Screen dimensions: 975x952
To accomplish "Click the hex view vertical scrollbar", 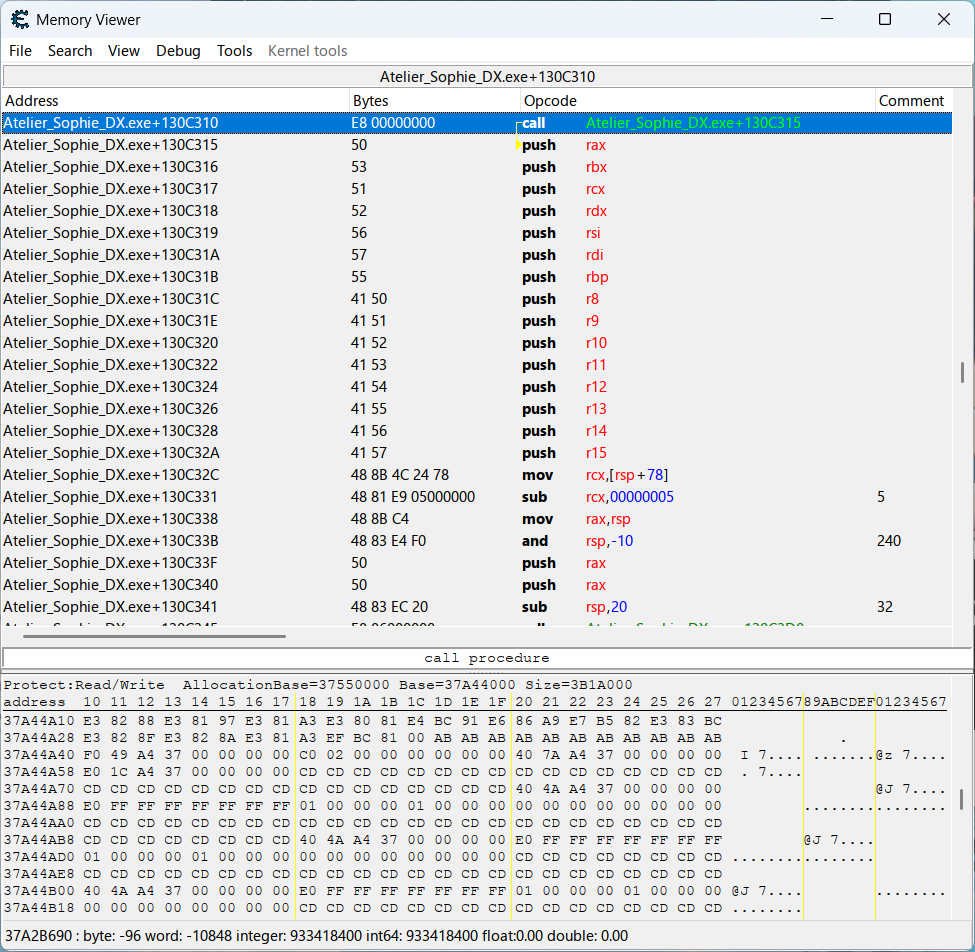I will (962, 798).
